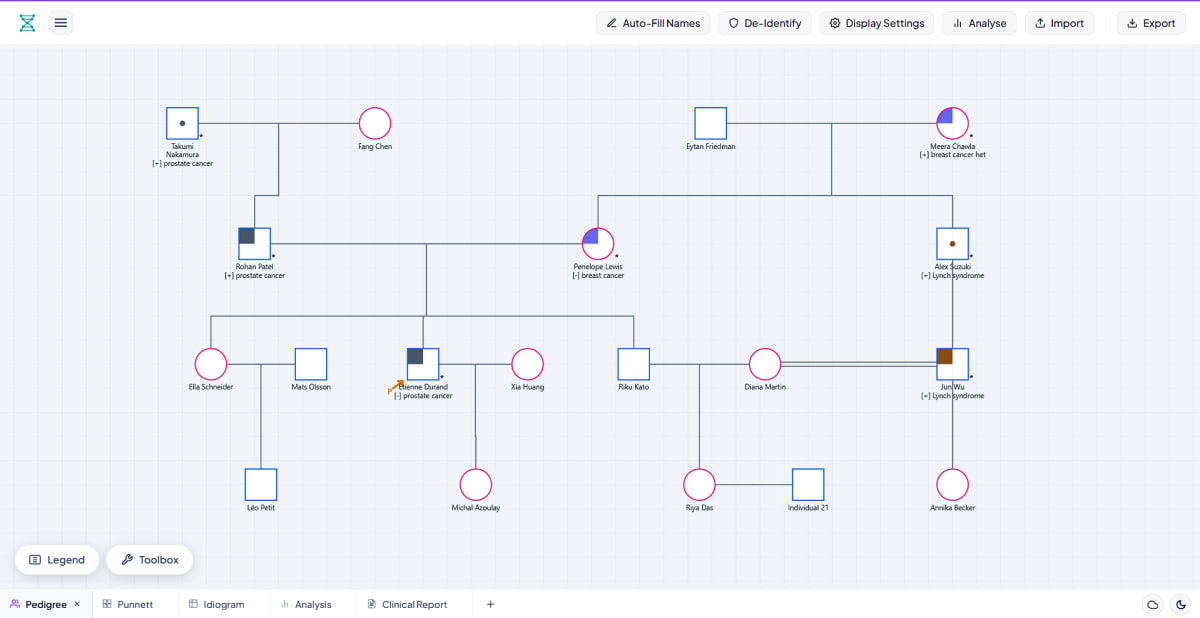The width and height of the screenshot is (1200, 618).
Task: Select Ella Schneider's circle symbol
Action: [211, 364]
